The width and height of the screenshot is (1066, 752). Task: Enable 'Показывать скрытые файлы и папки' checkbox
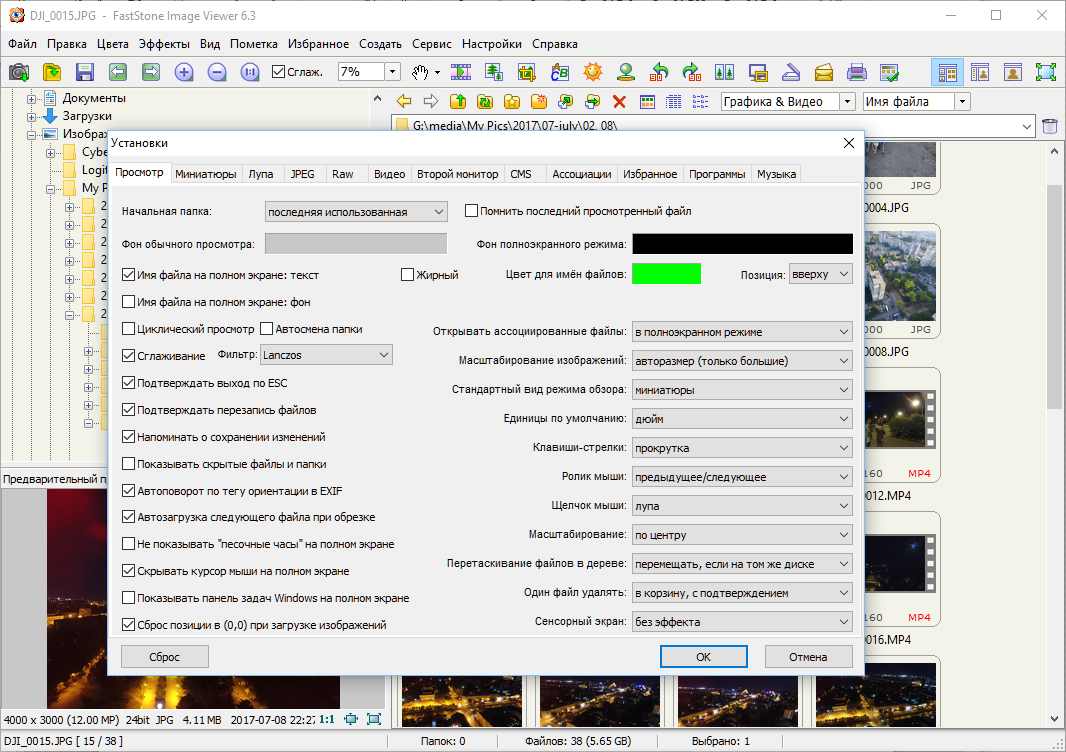point(129,464)
